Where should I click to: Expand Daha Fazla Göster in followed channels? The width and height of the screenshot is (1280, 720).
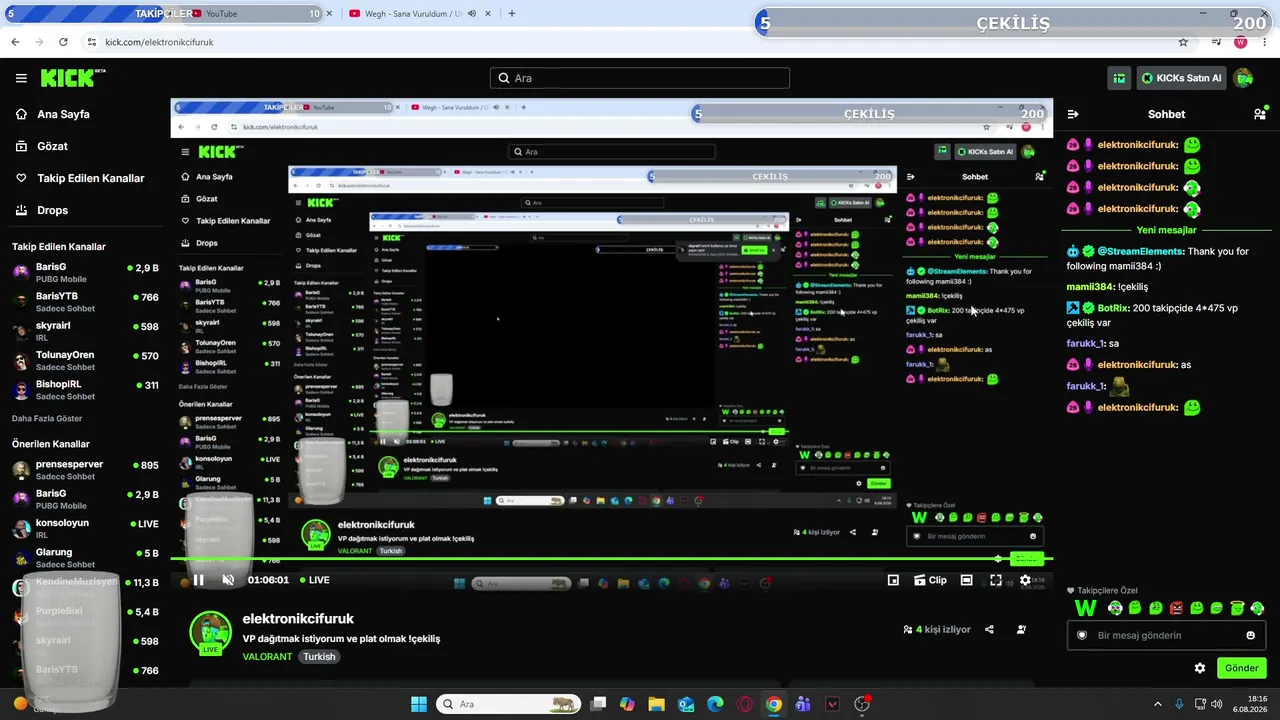pos(47,418)
